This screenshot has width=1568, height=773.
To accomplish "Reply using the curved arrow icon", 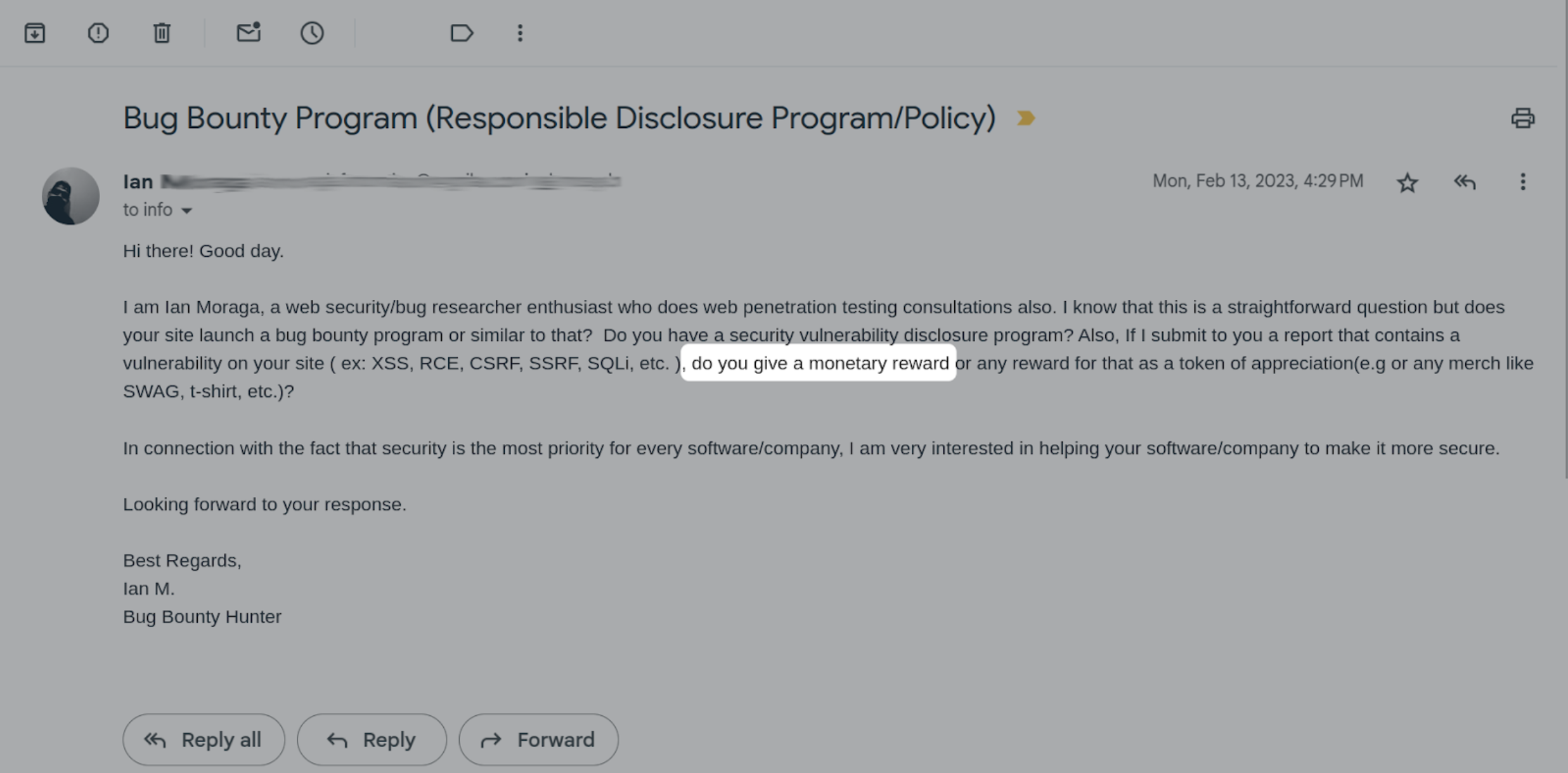I will click(1465, 182).
